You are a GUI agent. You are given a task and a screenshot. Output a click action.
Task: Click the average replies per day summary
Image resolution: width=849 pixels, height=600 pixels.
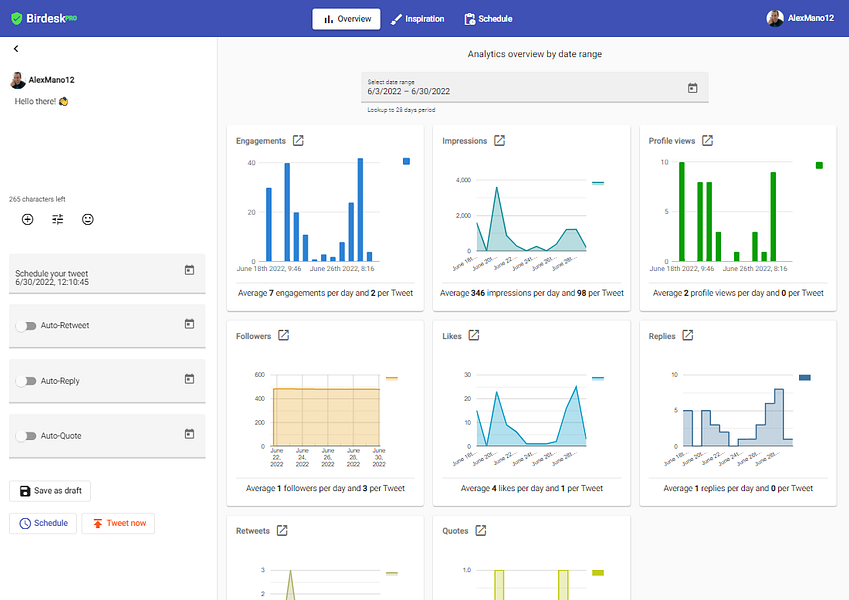(x=738, y=488)
